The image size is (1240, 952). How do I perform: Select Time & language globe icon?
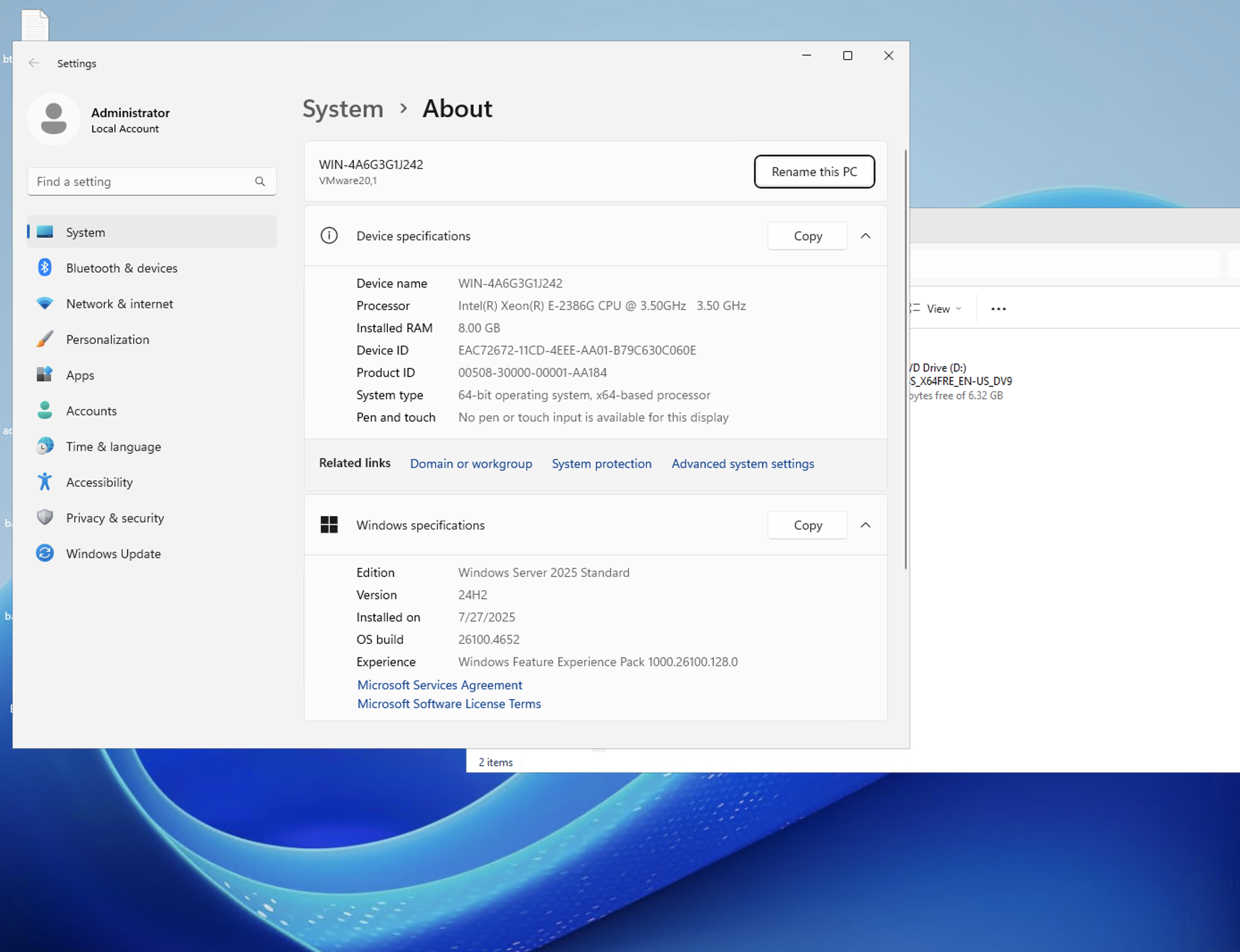pos(45,446)
